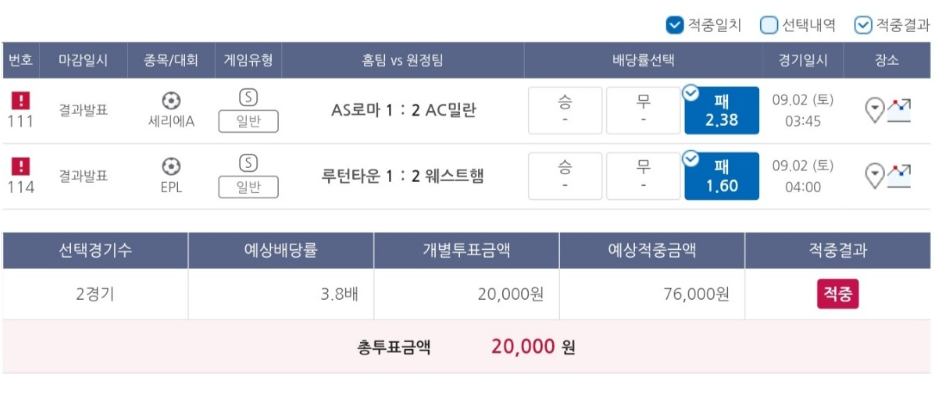
Task: Click soccer ball icon for 세리에A
Action: (171, 100)
